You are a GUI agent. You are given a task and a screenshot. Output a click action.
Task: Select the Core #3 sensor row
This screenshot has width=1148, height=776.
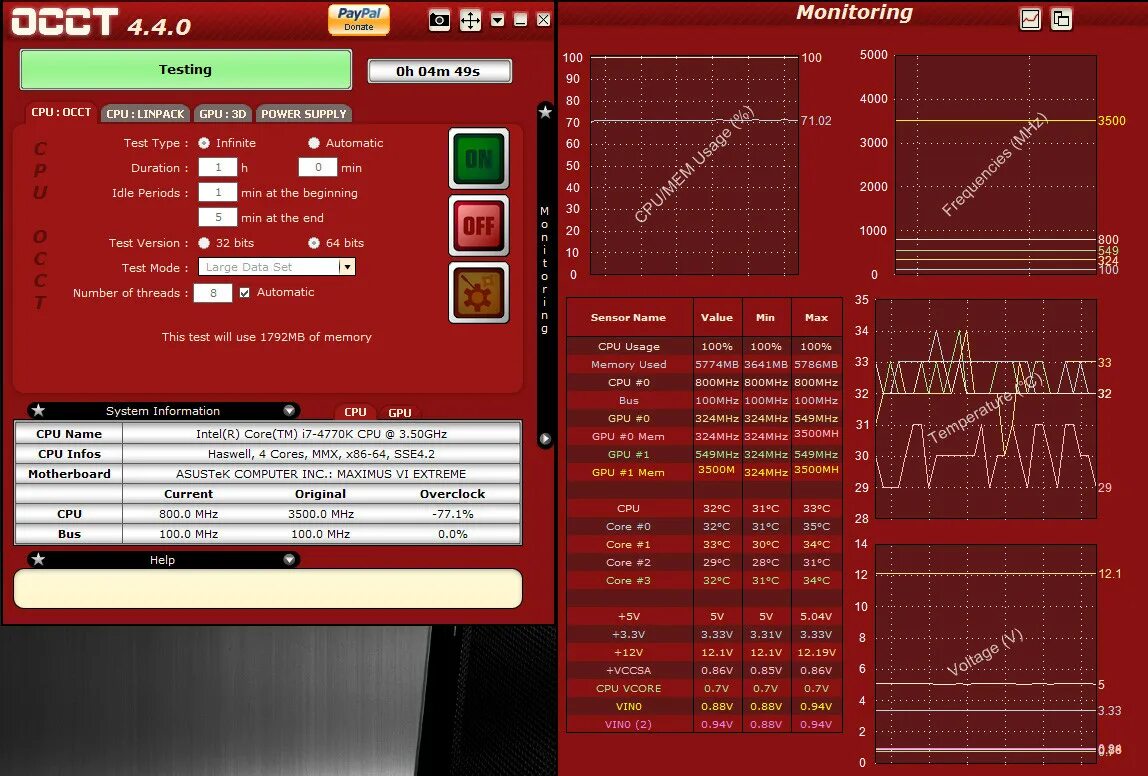click(x=704, y=581)
